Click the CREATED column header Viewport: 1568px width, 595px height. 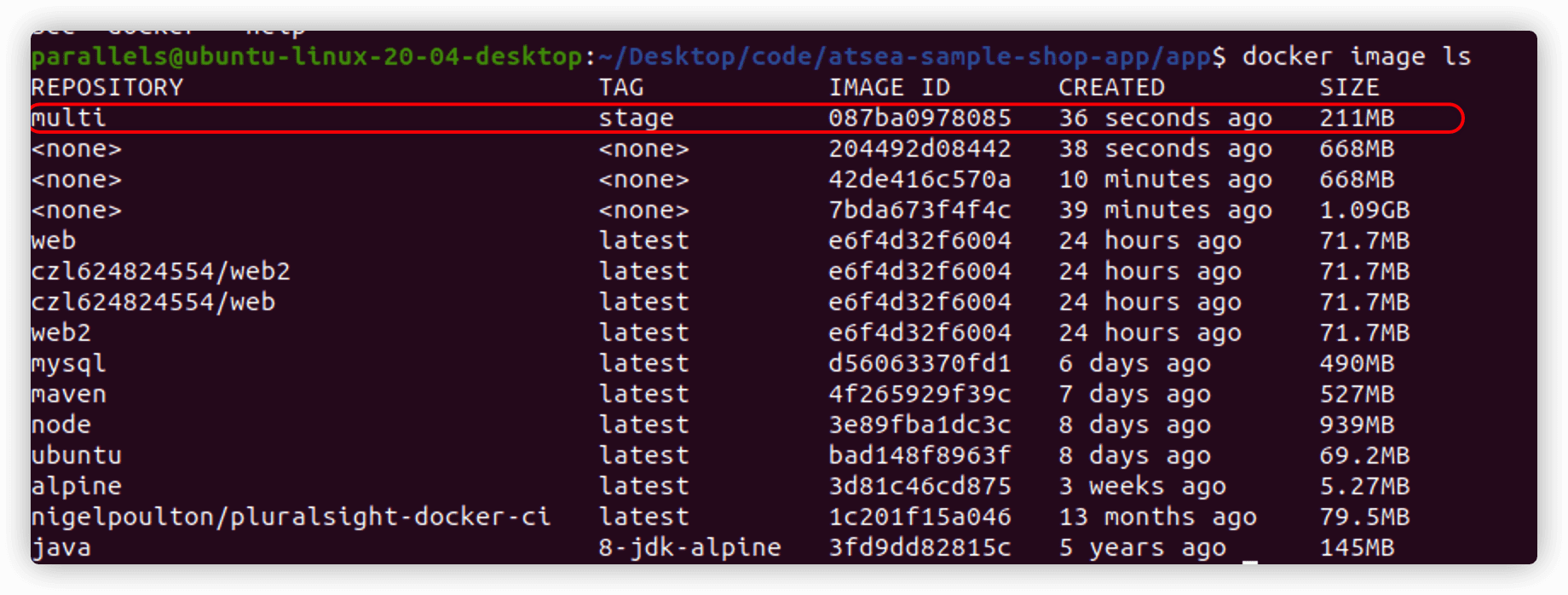[x=1111, y=87]
